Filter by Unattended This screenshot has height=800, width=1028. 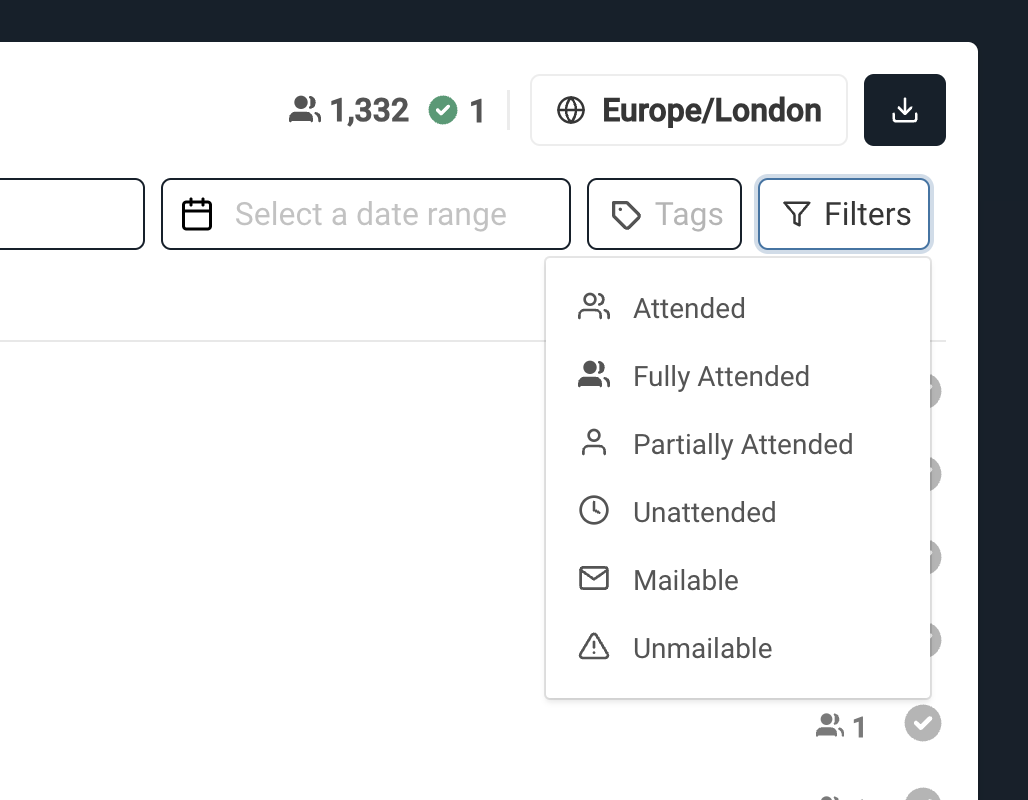click(x=704, y=512)
